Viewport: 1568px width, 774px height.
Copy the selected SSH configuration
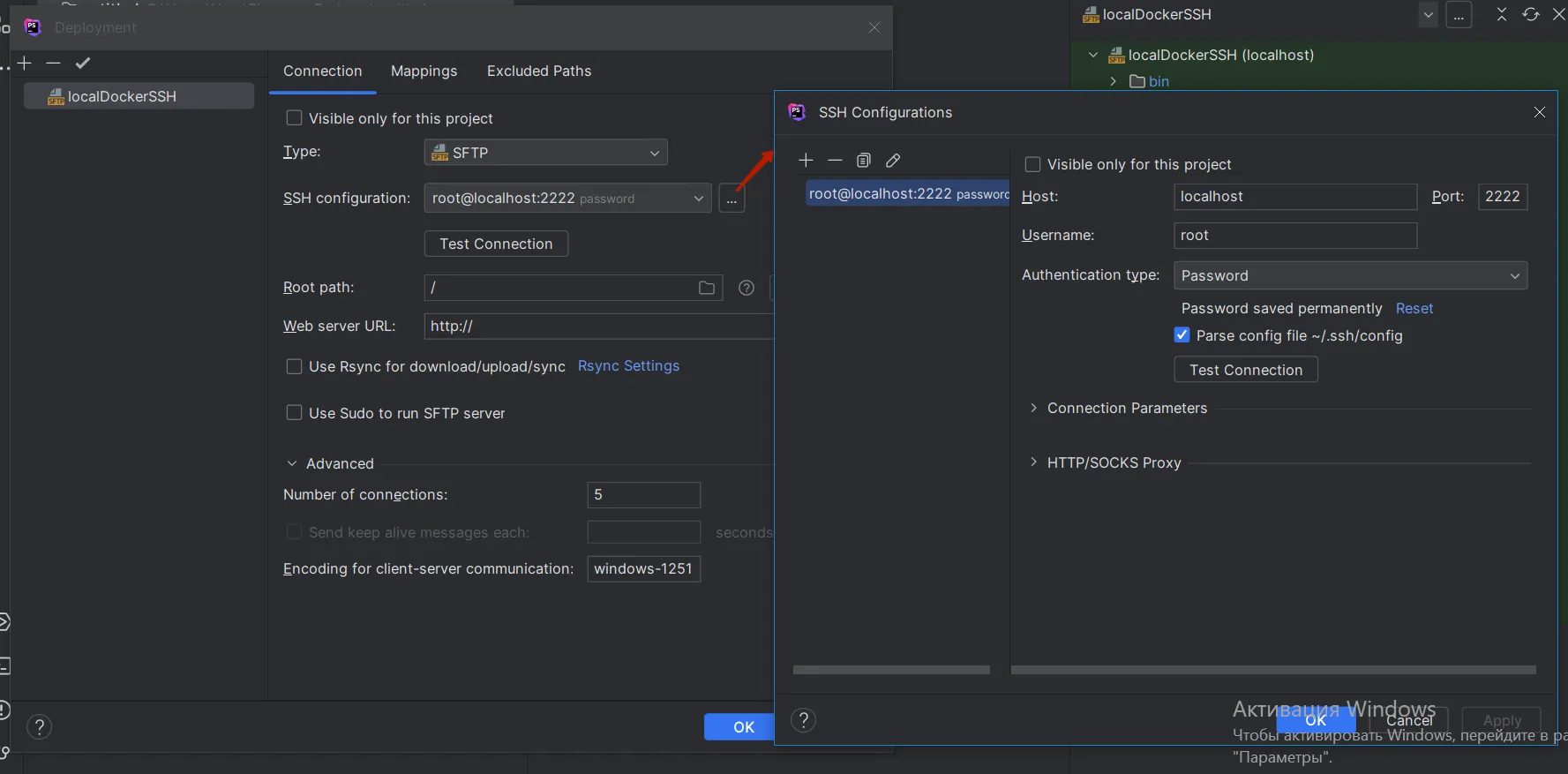(864, 160)
